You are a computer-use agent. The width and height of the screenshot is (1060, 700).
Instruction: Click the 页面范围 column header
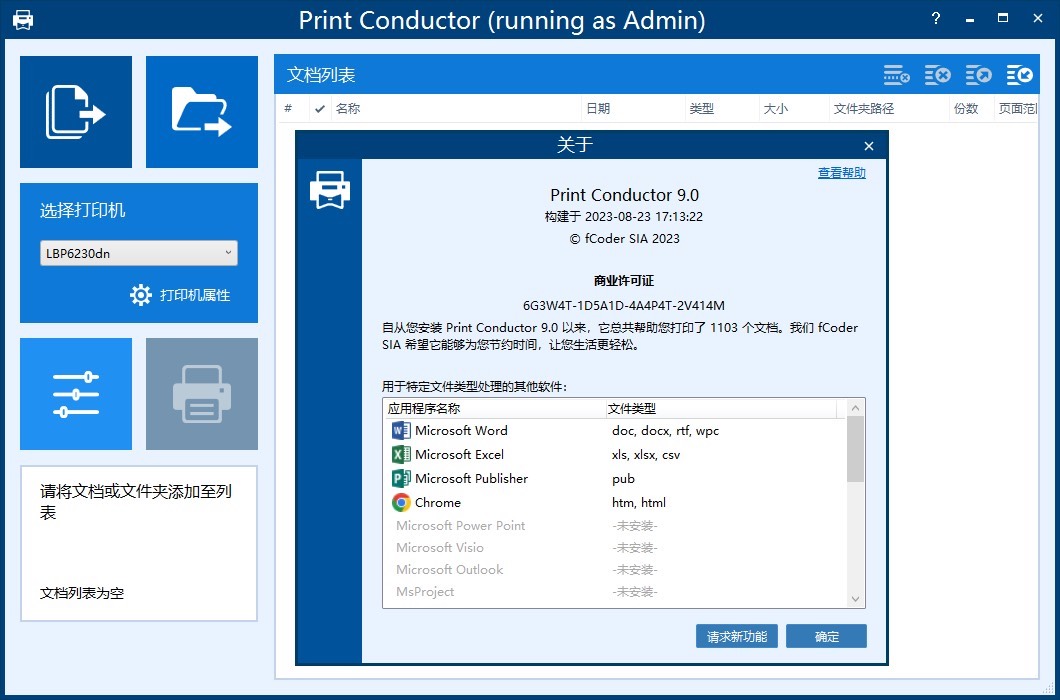coord(1016,108)
